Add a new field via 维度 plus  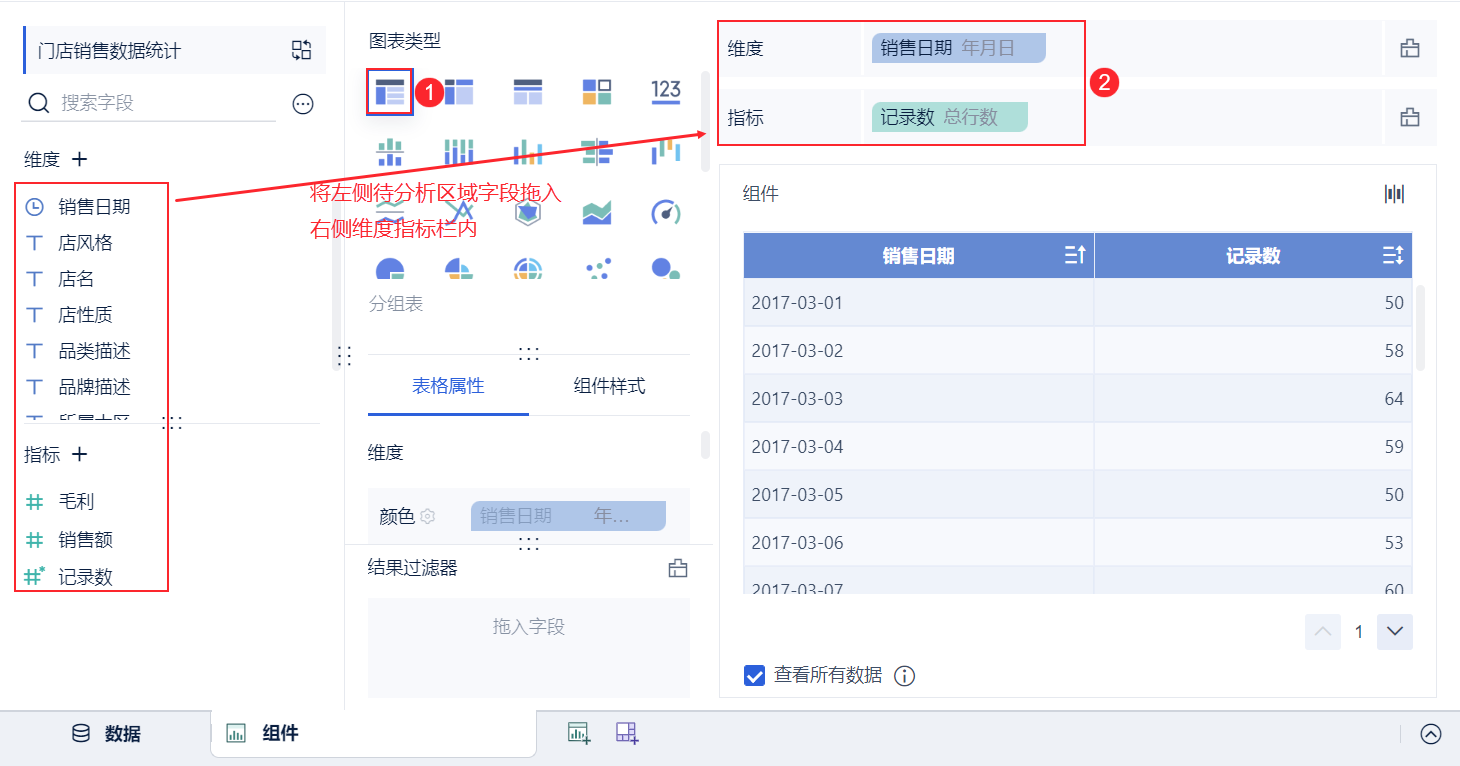click(80, 159)
